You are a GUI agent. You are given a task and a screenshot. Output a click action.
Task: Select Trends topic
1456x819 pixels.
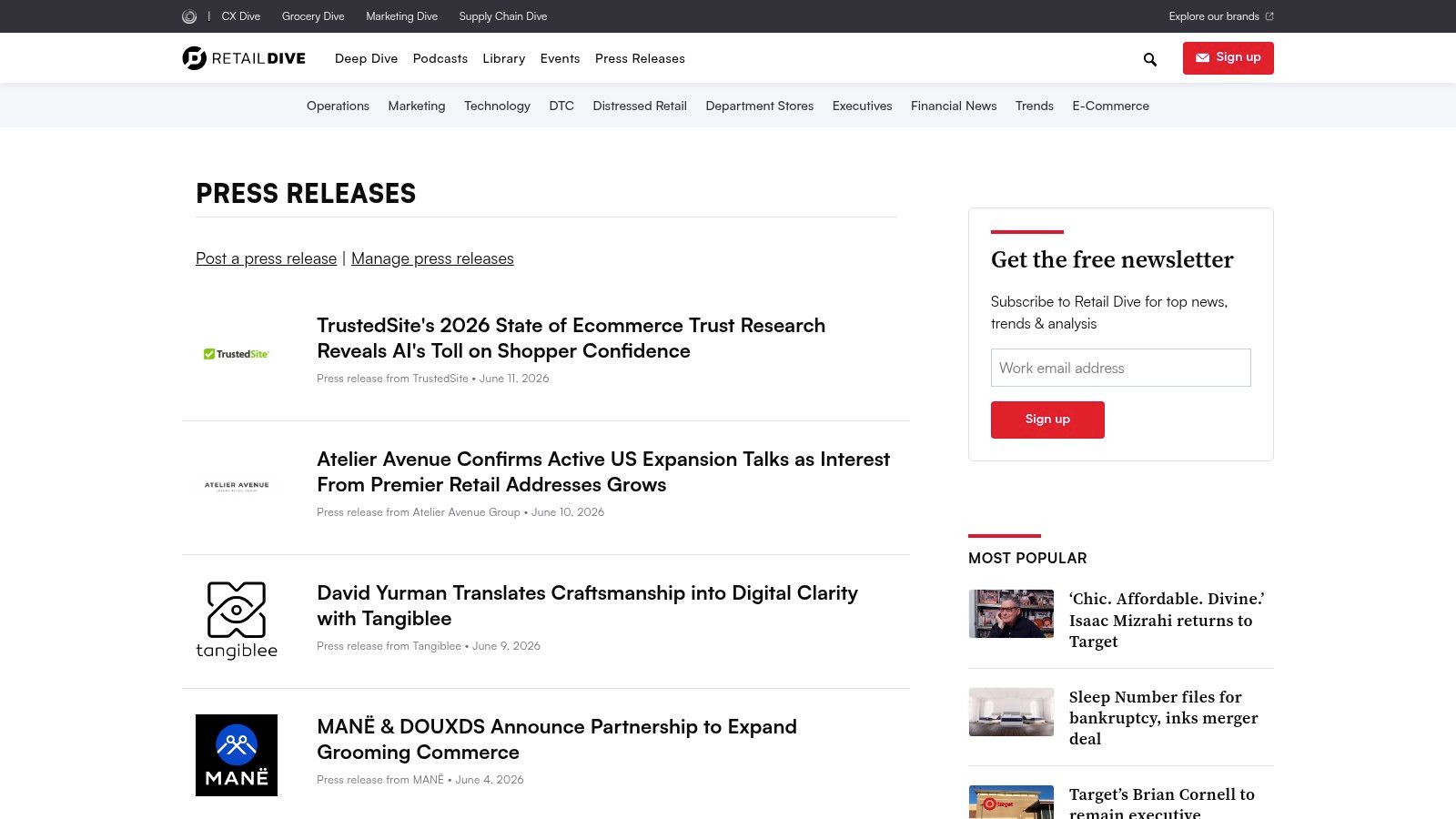pos(1035,106)
